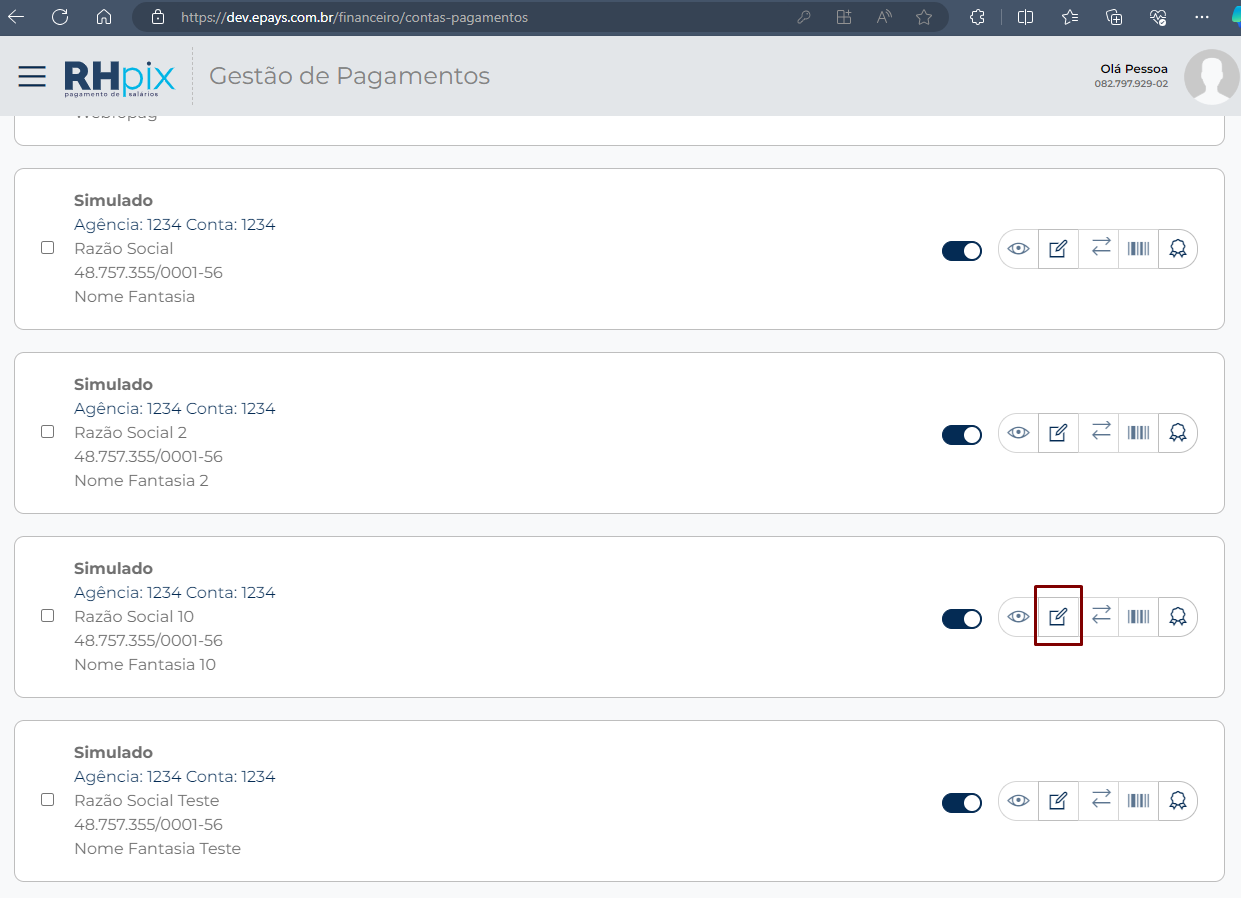The width and height of the screenshot is (1241, 898).
Task: Click the Nome Fantasia Teste text
Action: (157, 848)
